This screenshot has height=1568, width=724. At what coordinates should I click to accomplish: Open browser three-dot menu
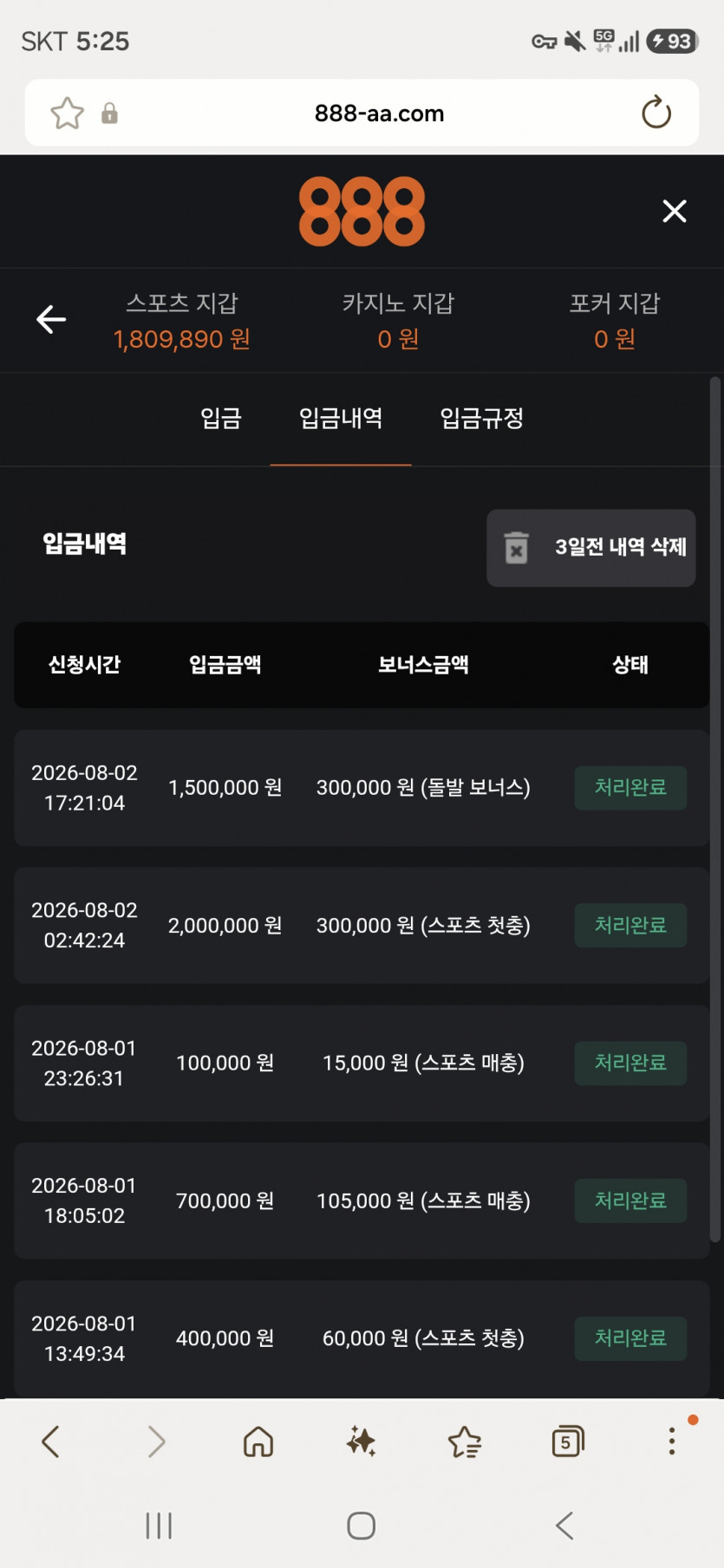coord(671,1441)
